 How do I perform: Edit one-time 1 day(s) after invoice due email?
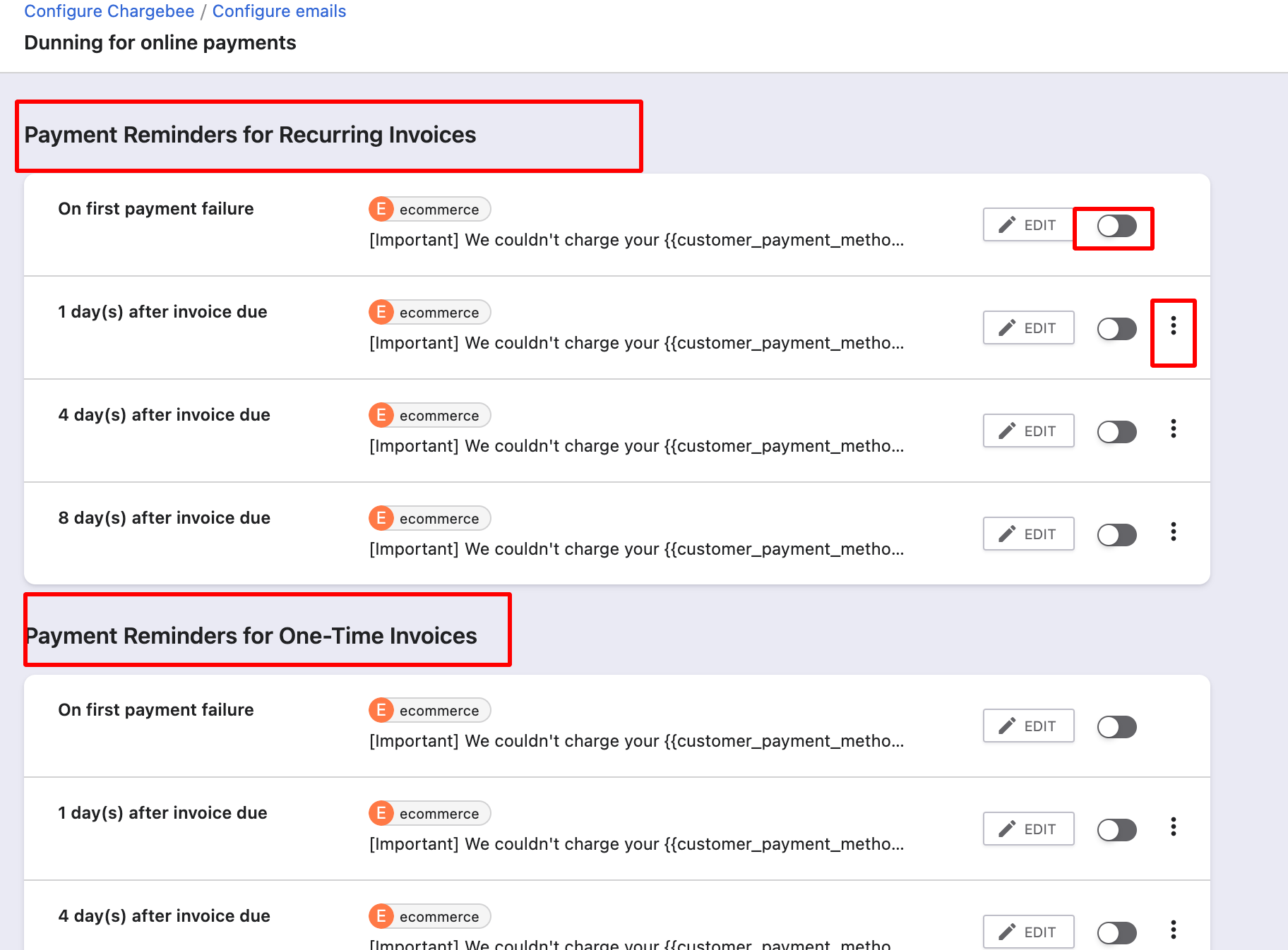(x=1028, y=829)
